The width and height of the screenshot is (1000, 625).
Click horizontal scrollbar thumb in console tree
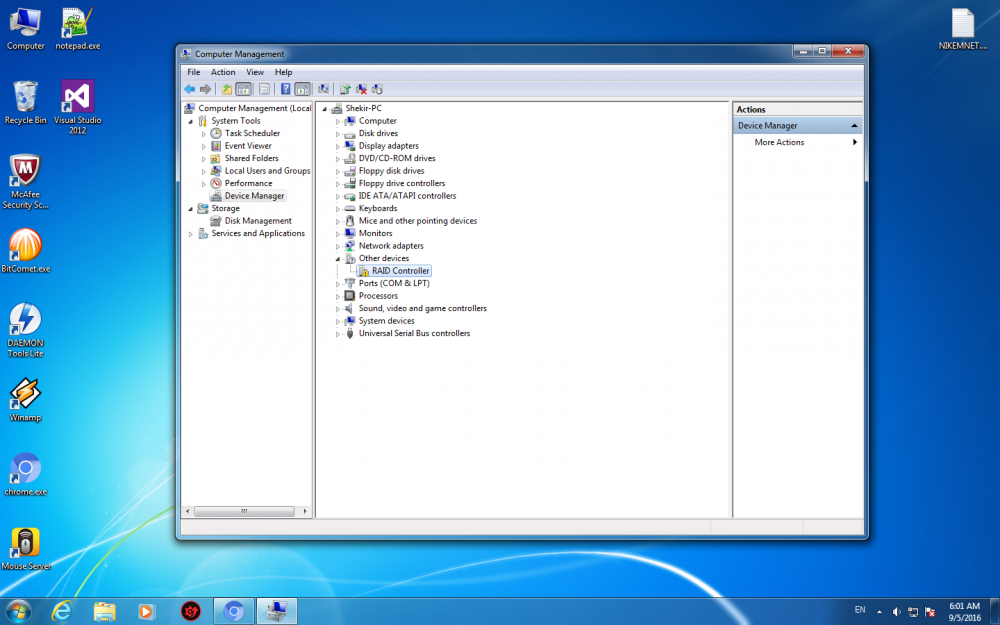pos(244,511)
